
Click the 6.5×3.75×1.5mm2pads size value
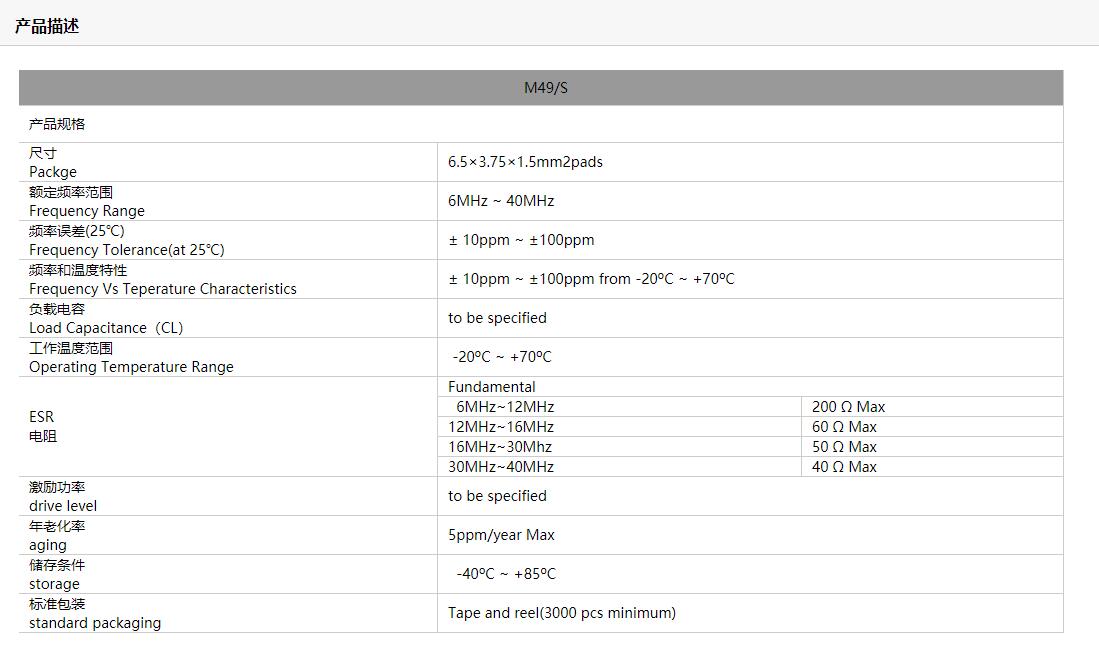click(525, 162)
